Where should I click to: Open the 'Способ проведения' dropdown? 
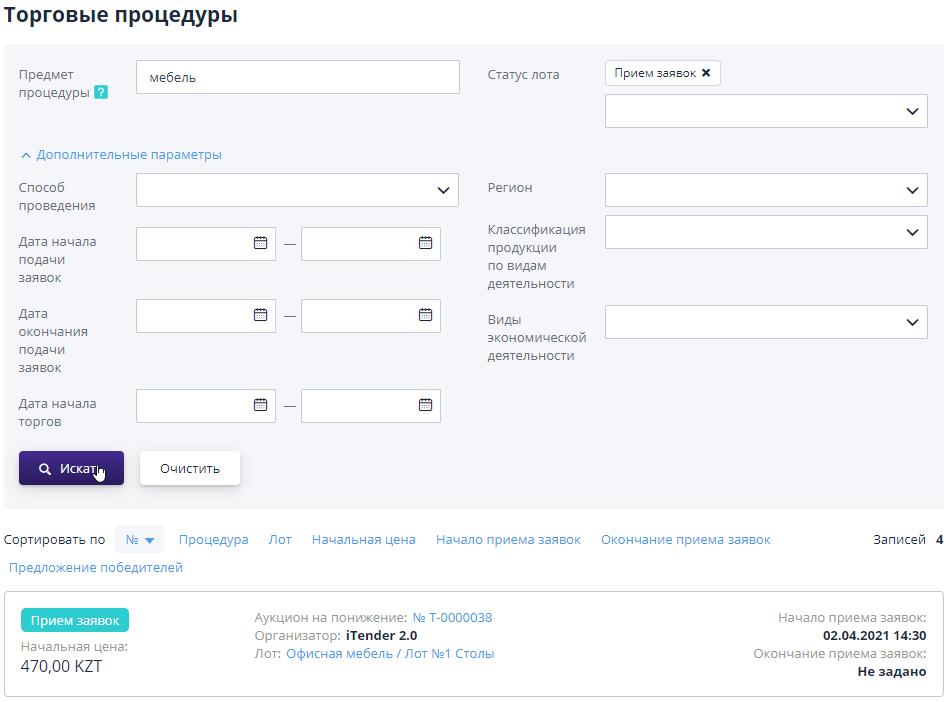click(296, 189)
